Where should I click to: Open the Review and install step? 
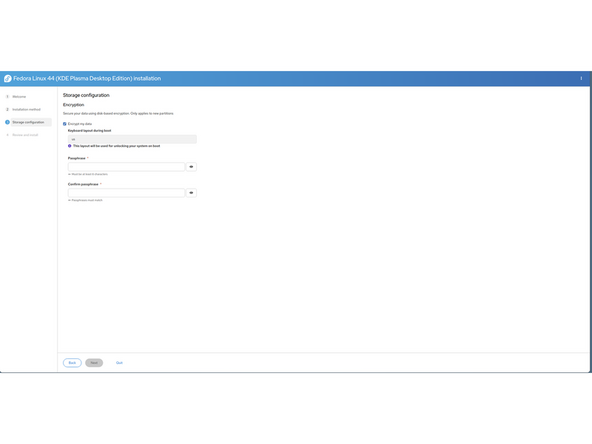click(25, 135)
